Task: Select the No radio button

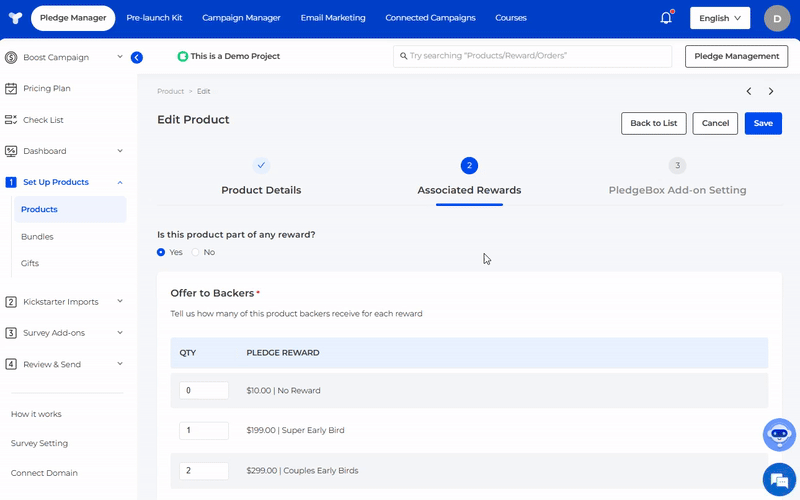Action: pyautogui.click(x=196, y=252)
